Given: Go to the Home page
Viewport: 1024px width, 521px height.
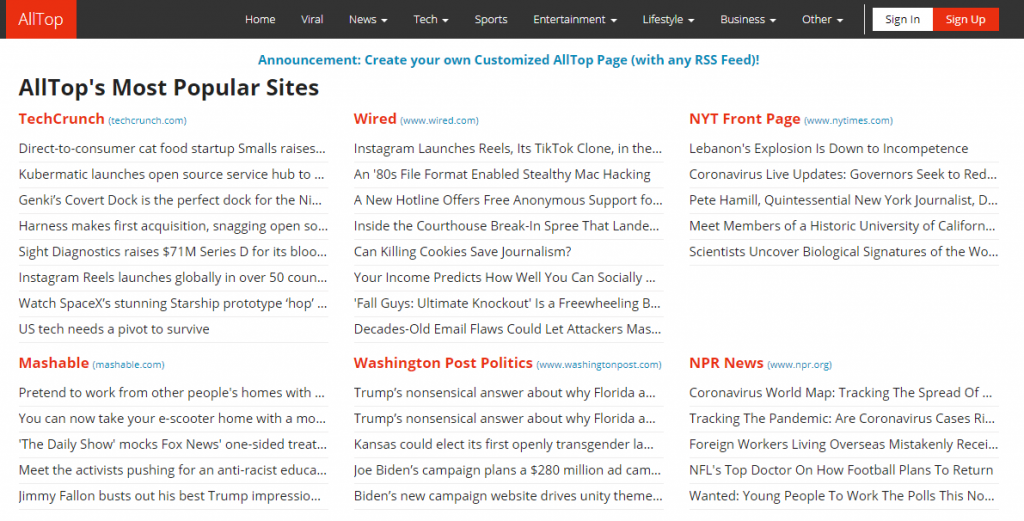Looking at the screenshot, I should [x=260, y=20].
